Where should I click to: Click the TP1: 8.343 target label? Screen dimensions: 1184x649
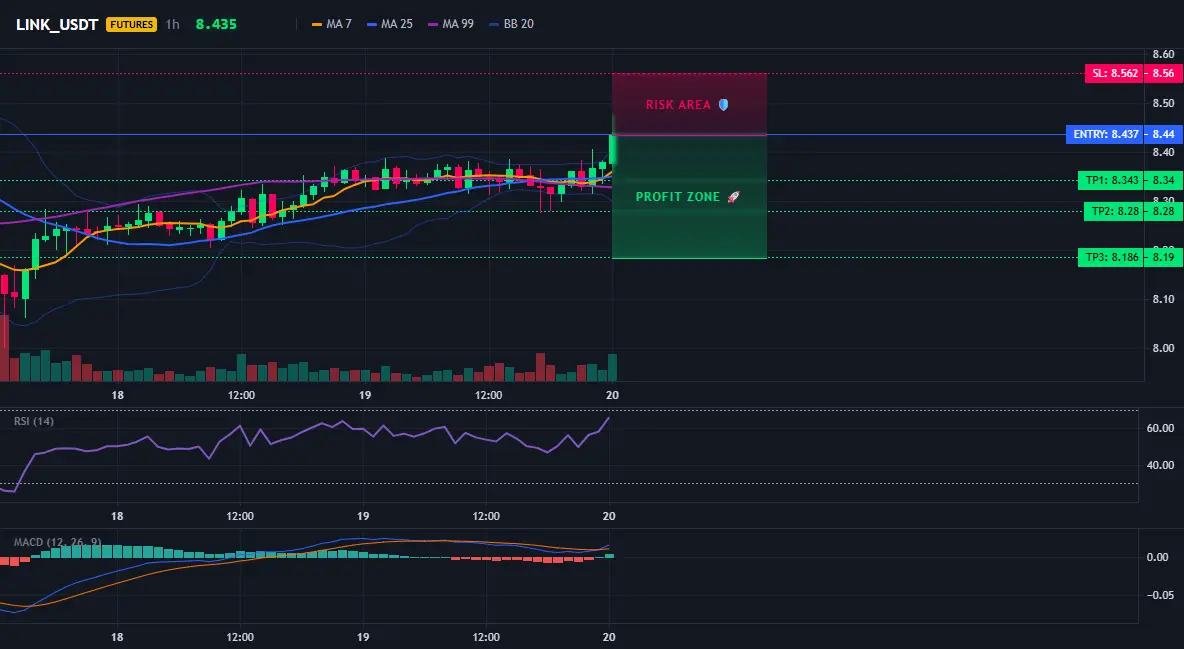1109,180
